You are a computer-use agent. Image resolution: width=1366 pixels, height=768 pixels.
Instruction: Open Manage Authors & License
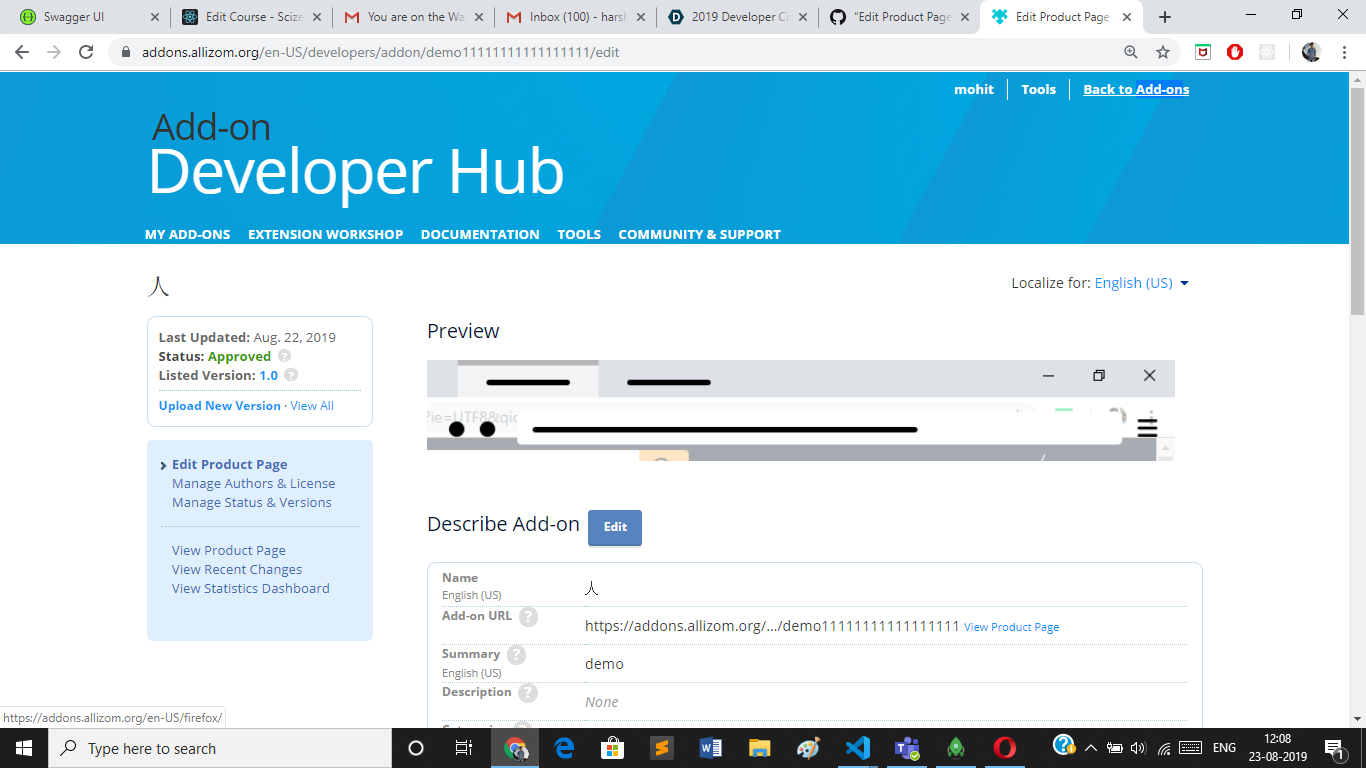[x=253, y=483]
